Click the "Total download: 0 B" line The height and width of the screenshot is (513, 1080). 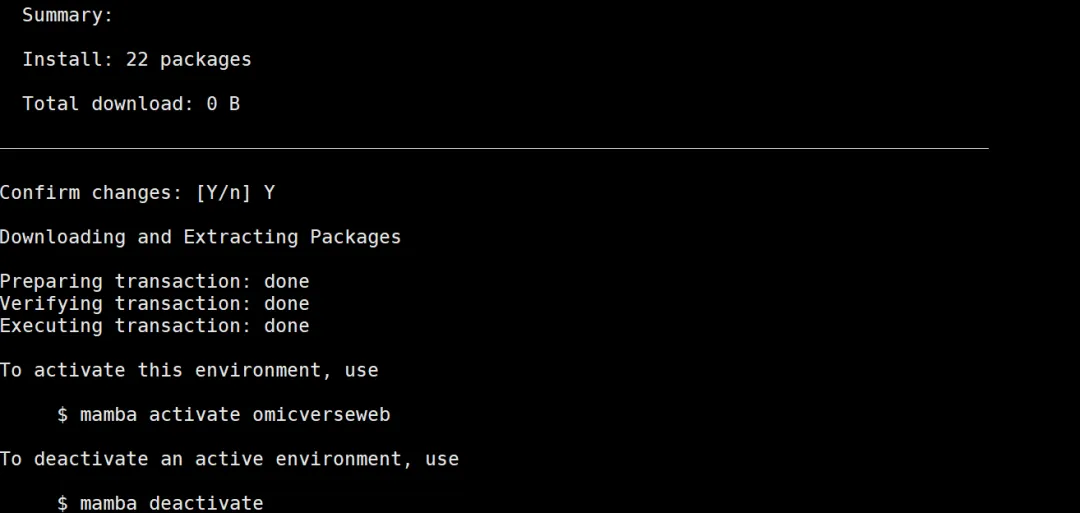[x=131, y=103]
